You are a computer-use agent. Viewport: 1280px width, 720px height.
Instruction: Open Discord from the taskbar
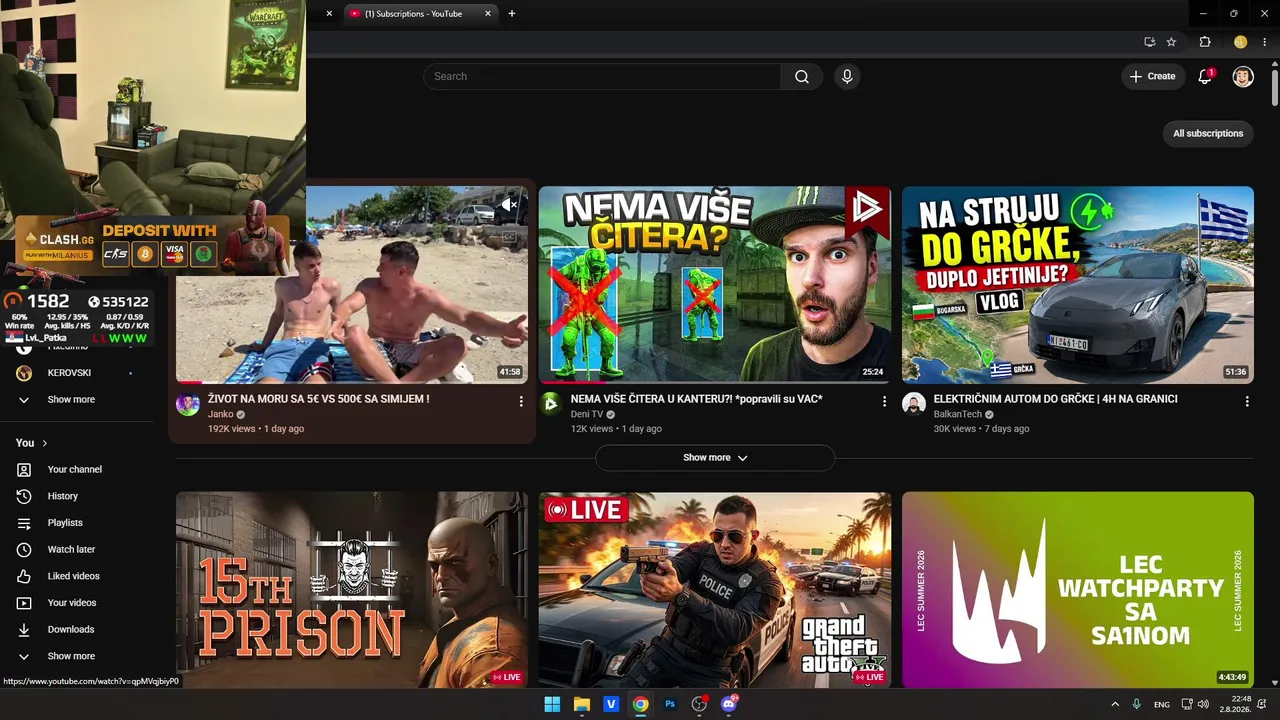coord(729,704)
